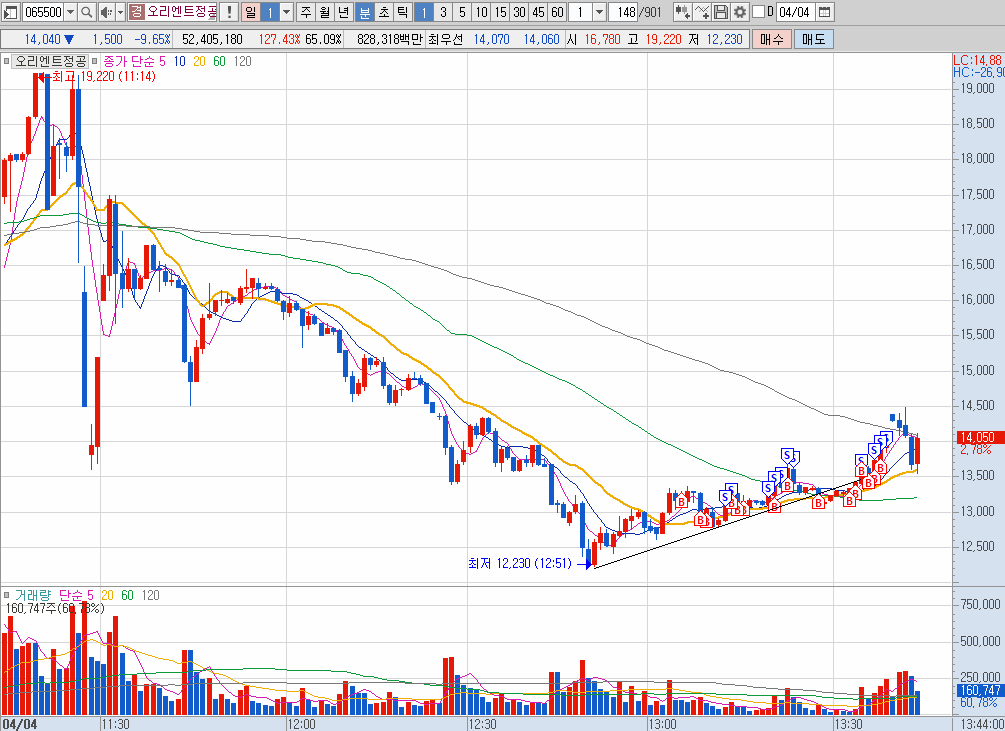
Task: Click the speaker sound icon
Action: coord(106,12)
